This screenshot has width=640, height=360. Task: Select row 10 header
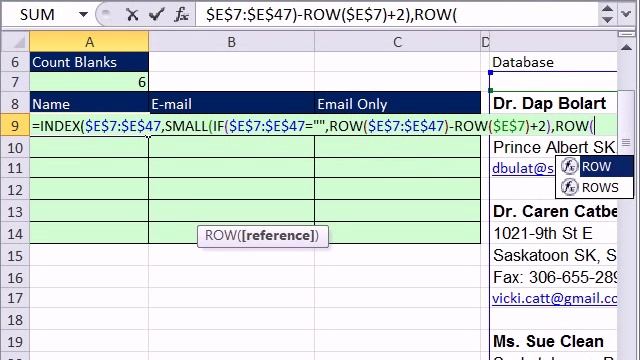click(16, 147)
